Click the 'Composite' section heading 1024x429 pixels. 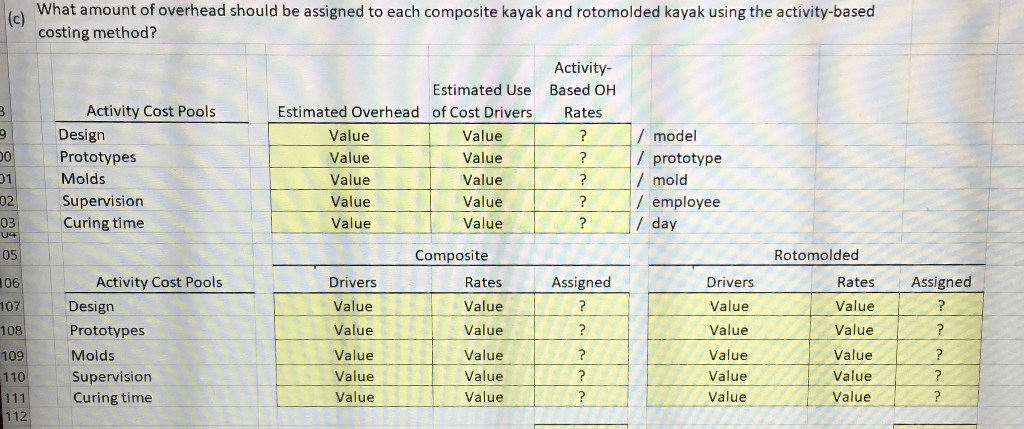click(451, 255)
